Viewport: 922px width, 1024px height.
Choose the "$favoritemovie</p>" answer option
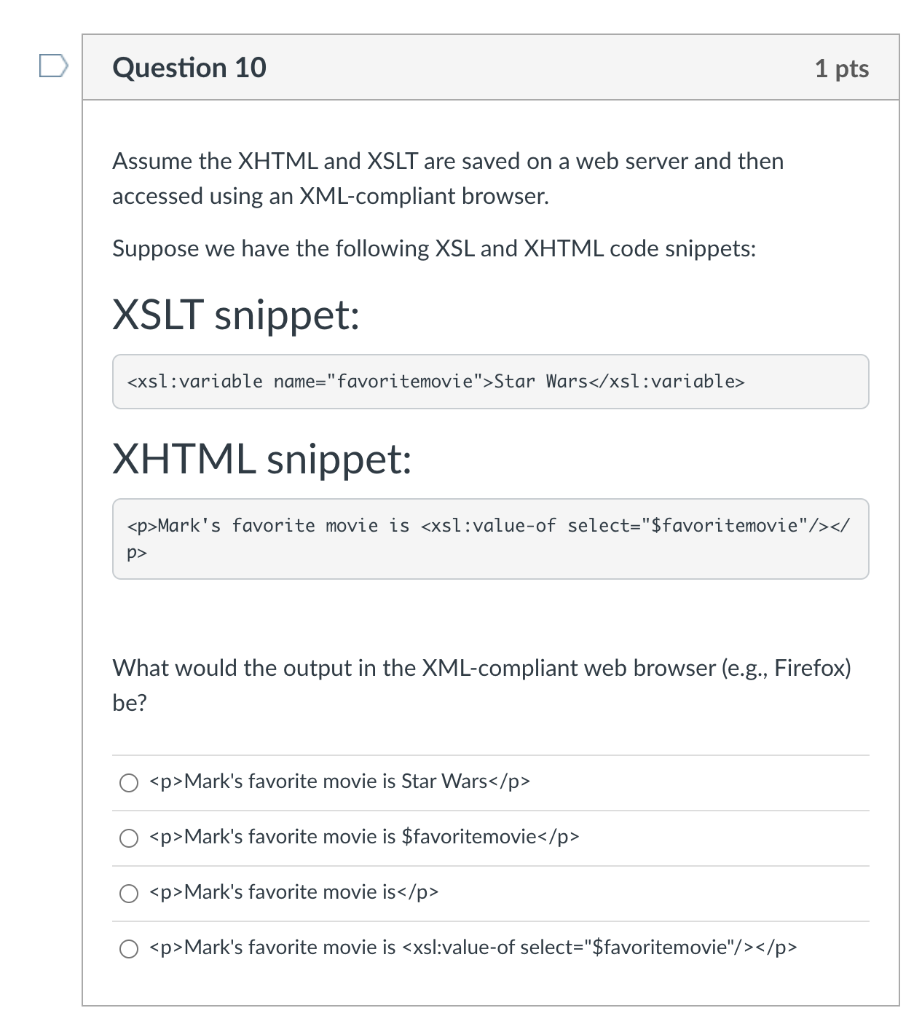(367, 838)
